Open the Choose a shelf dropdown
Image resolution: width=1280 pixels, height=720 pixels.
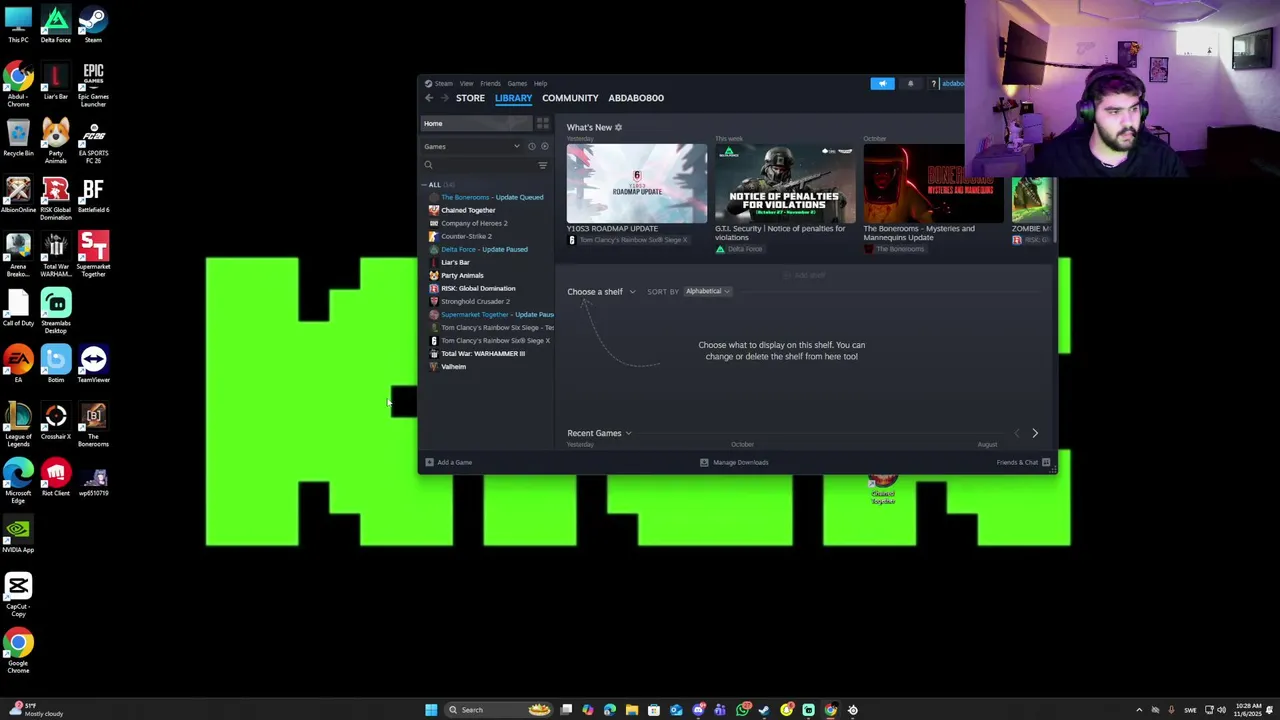[601, 291]
